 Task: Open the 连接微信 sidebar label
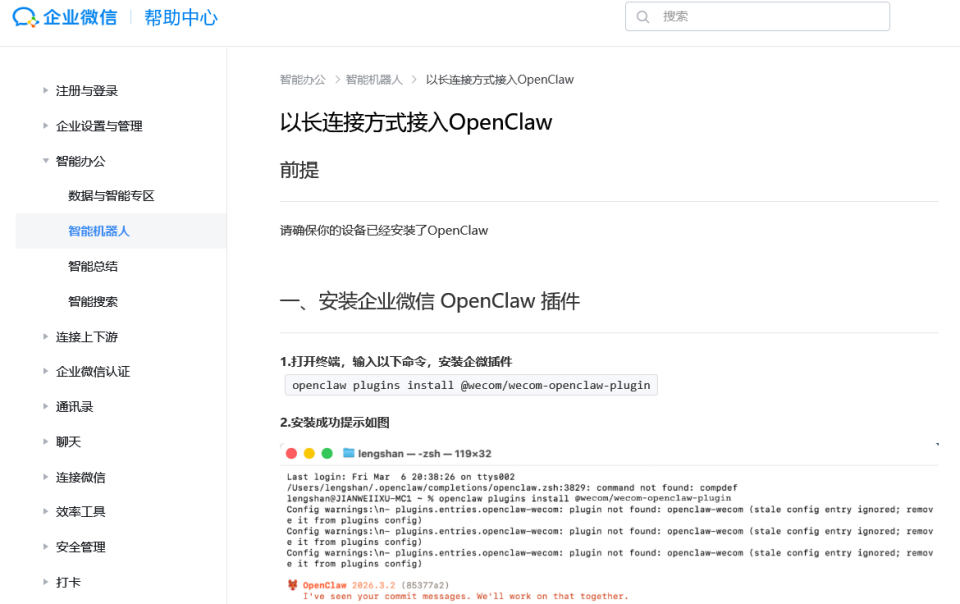(x=80, y=477)
